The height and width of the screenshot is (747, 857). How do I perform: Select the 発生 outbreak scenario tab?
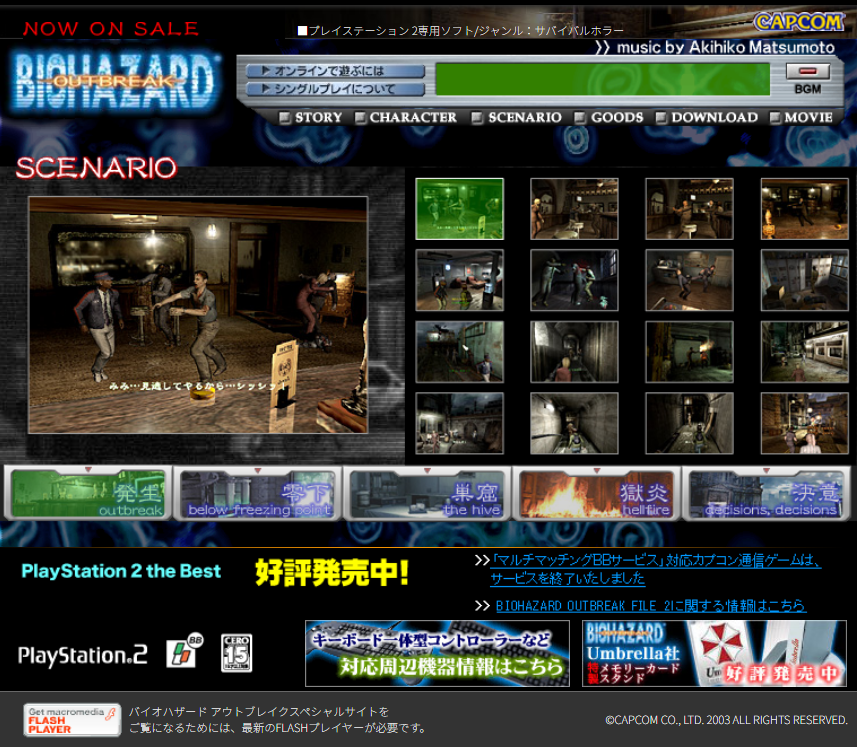[88, 493]
